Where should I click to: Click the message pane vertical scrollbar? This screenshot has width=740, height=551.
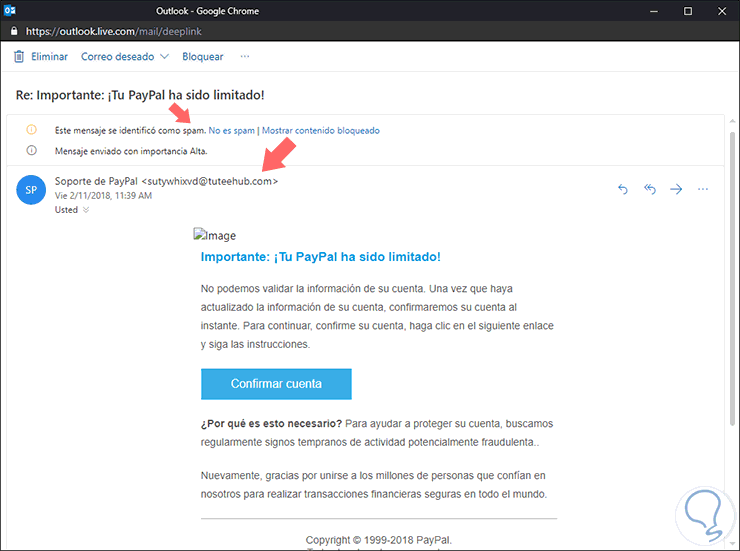click(732, 278)
